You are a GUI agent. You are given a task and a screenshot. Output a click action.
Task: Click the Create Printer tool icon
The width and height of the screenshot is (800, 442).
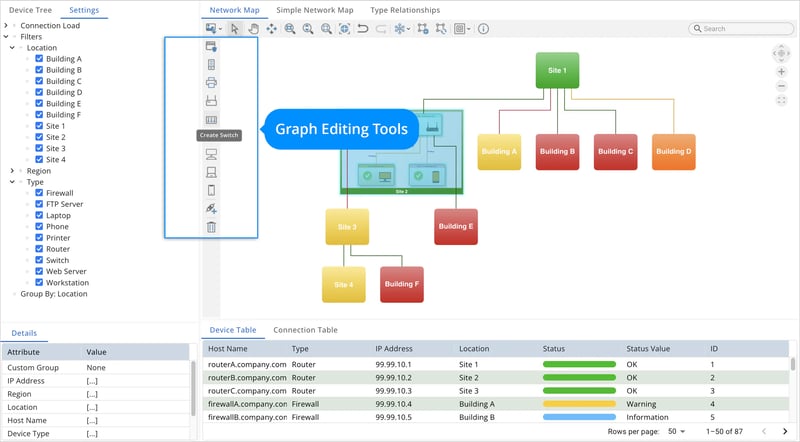pos(211,82)
